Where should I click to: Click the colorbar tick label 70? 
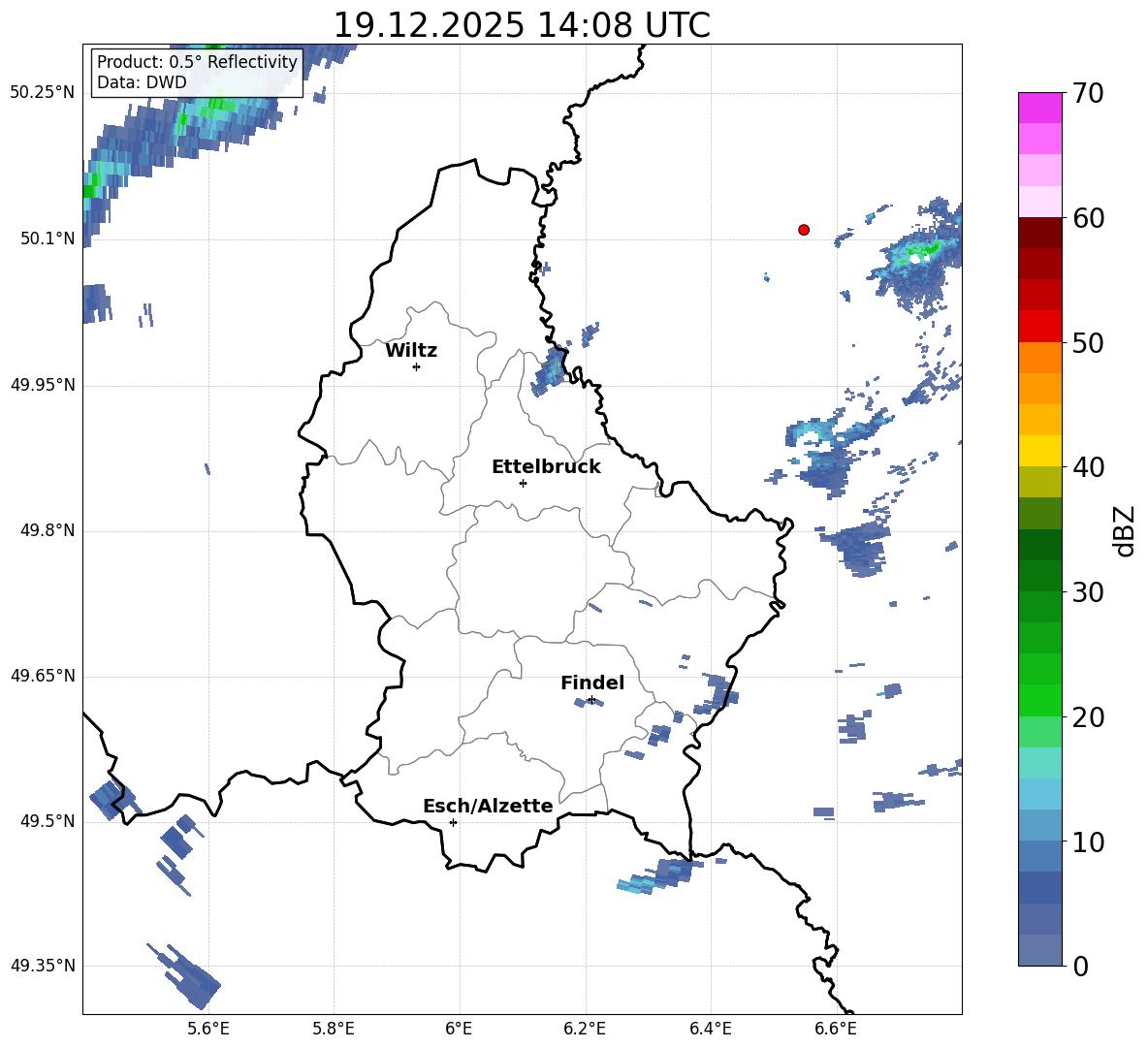point(1088,93)
